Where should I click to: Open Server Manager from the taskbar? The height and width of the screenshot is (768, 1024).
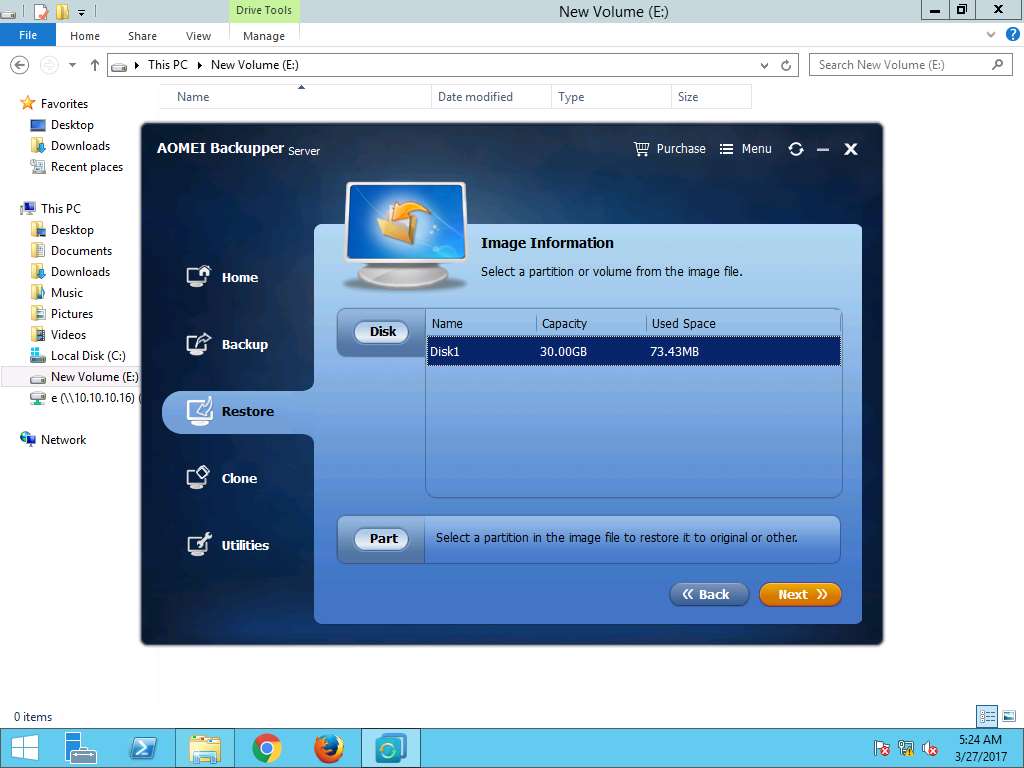(x=80, y=748)
